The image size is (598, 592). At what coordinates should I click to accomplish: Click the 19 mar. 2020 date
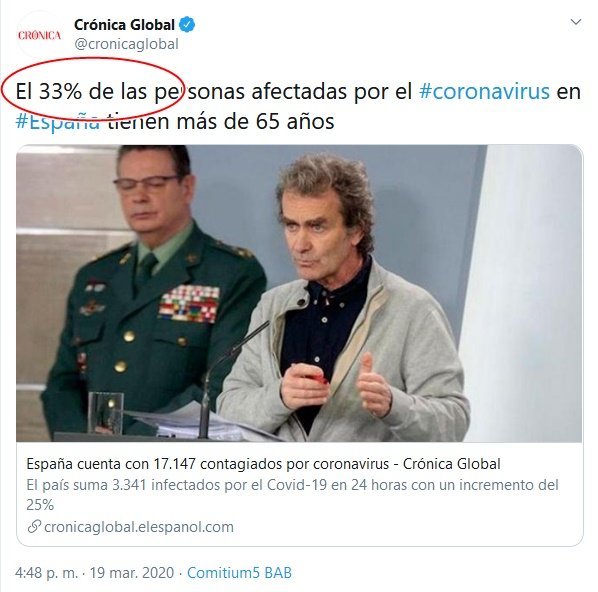[x=132, y=573]
